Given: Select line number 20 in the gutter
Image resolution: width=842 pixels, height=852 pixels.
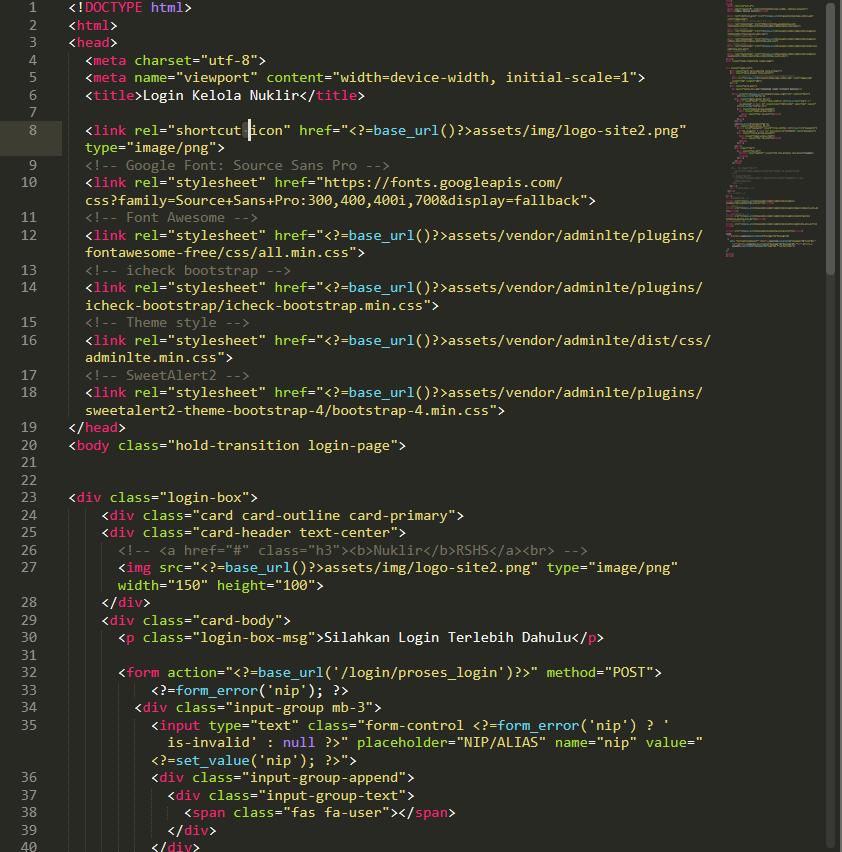Looking at the screenshot, I should 29,446.
